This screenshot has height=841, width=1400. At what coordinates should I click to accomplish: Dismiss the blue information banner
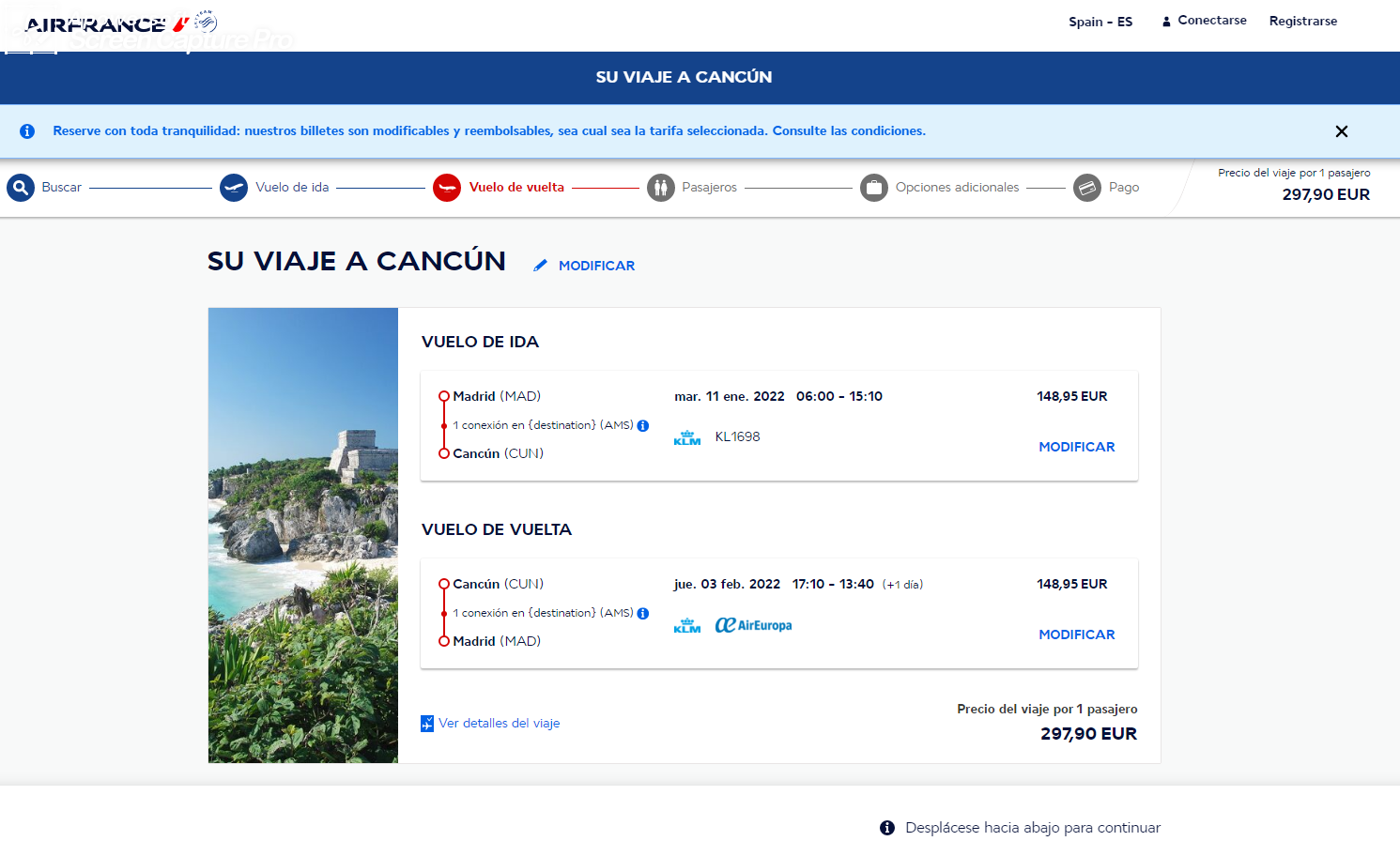click(1342, 131)
